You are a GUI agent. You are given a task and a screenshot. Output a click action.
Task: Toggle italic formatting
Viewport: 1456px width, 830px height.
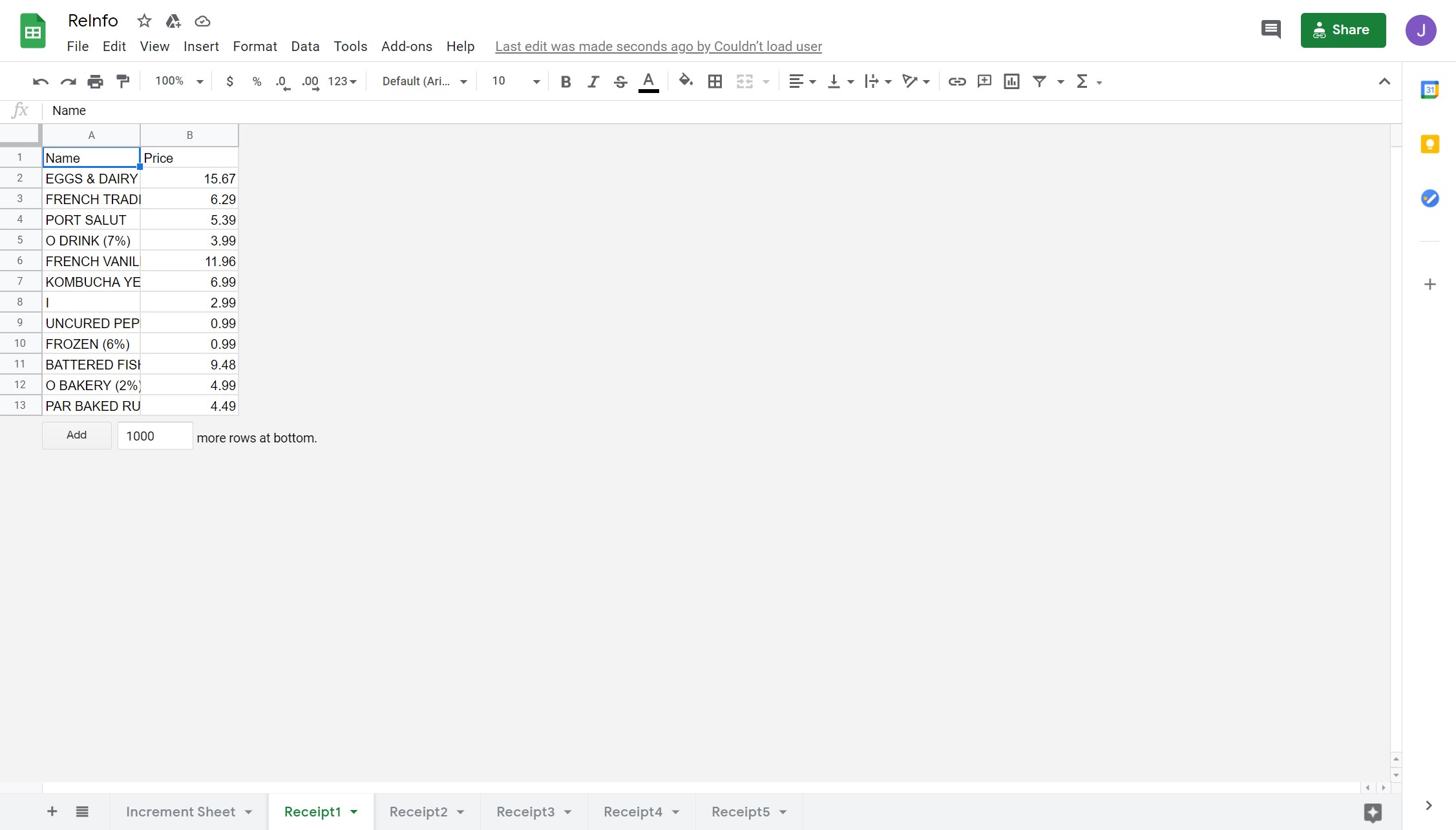click(593, 81)
